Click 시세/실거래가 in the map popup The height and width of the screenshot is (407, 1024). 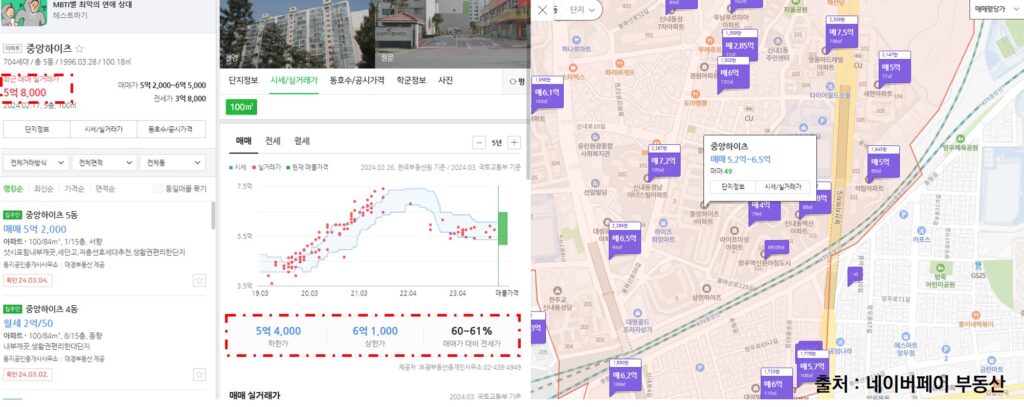(783, 187)
